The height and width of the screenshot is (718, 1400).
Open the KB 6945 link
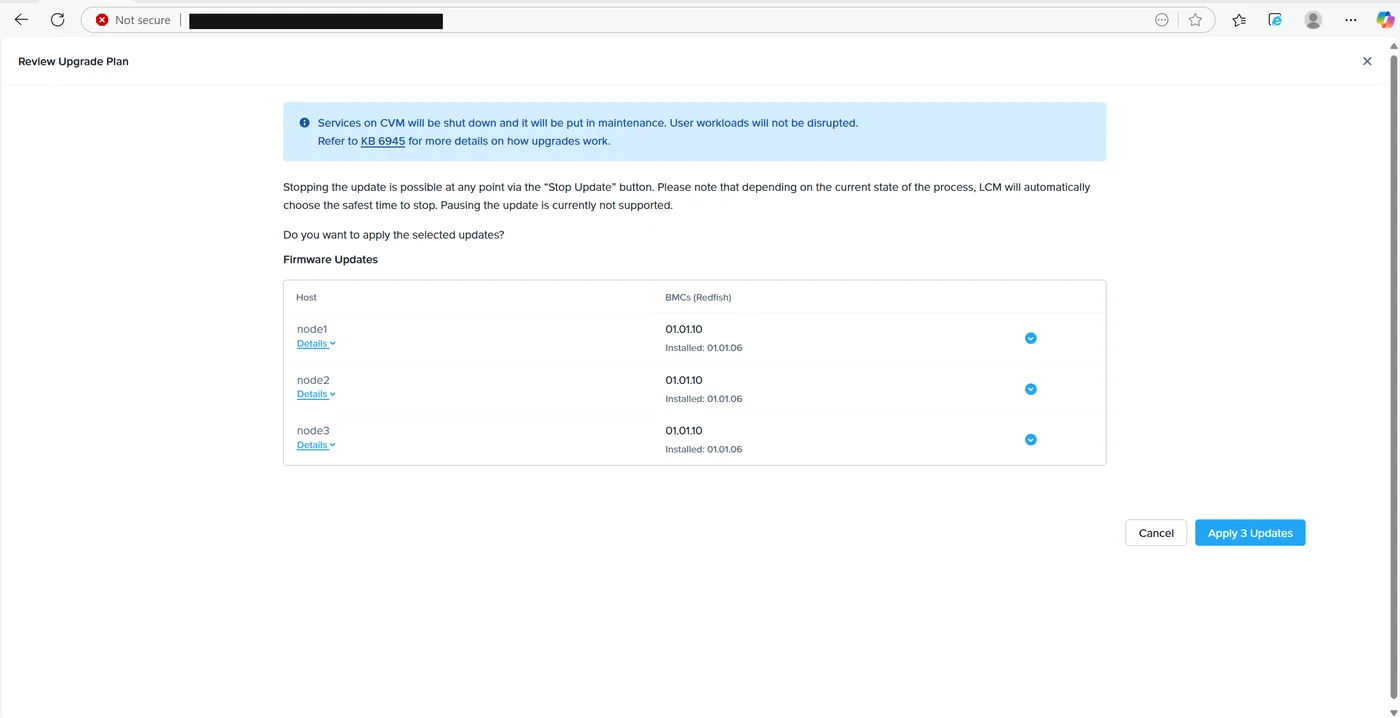click(383, 141)
